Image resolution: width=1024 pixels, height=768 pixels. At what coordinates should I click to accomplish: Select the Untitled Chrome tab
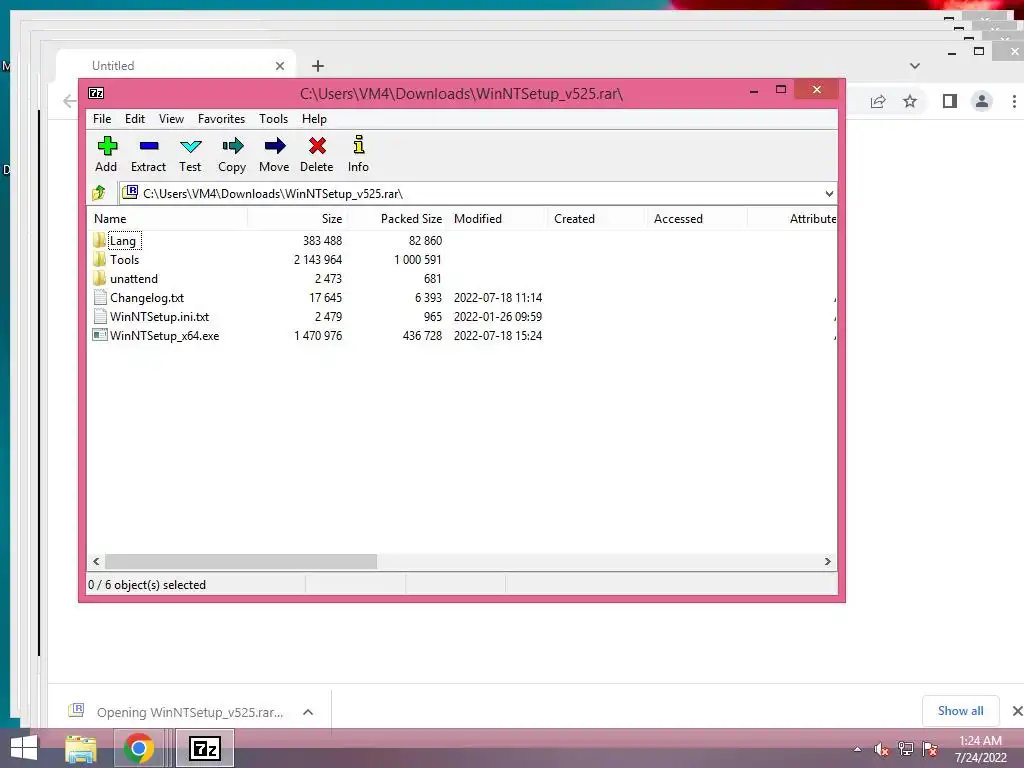pos(176,65)
